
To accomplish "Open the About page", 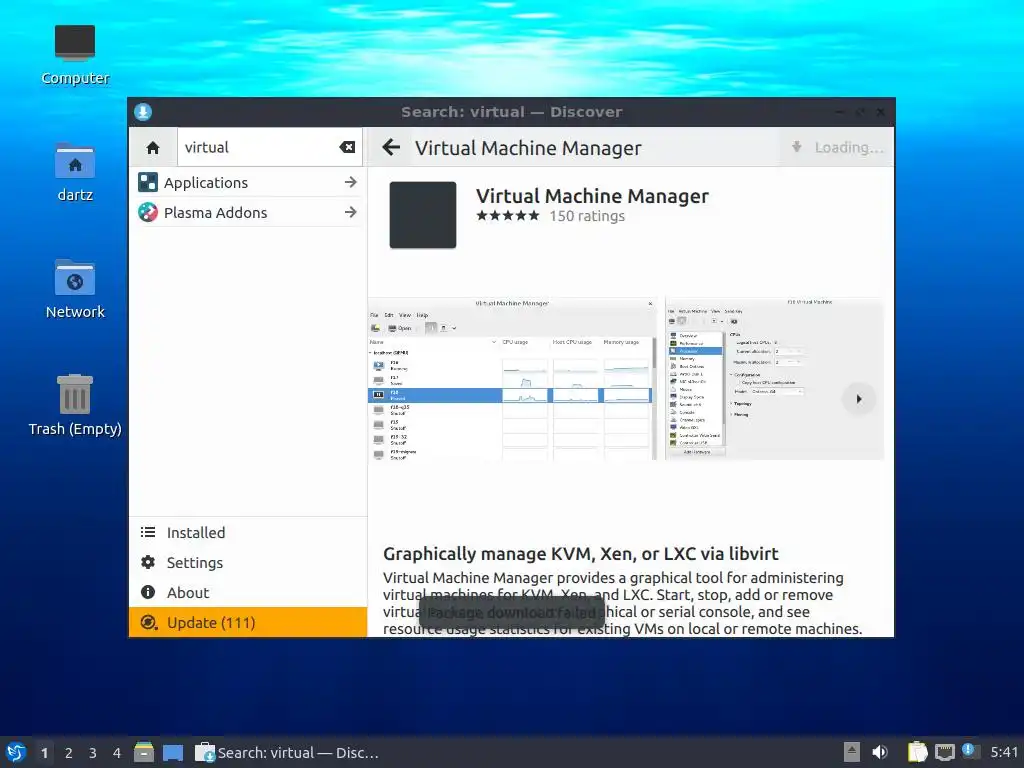I will point(248,593).
